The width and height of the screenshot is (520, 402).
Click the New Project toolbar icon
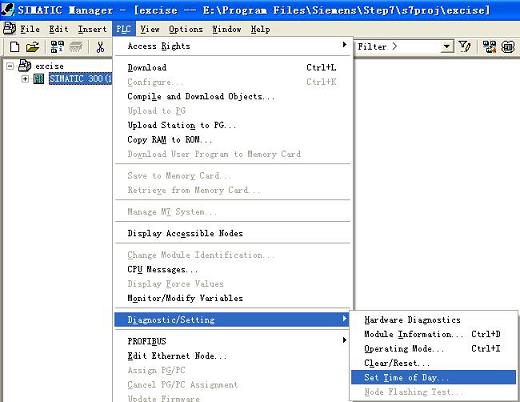click(14, 47)
